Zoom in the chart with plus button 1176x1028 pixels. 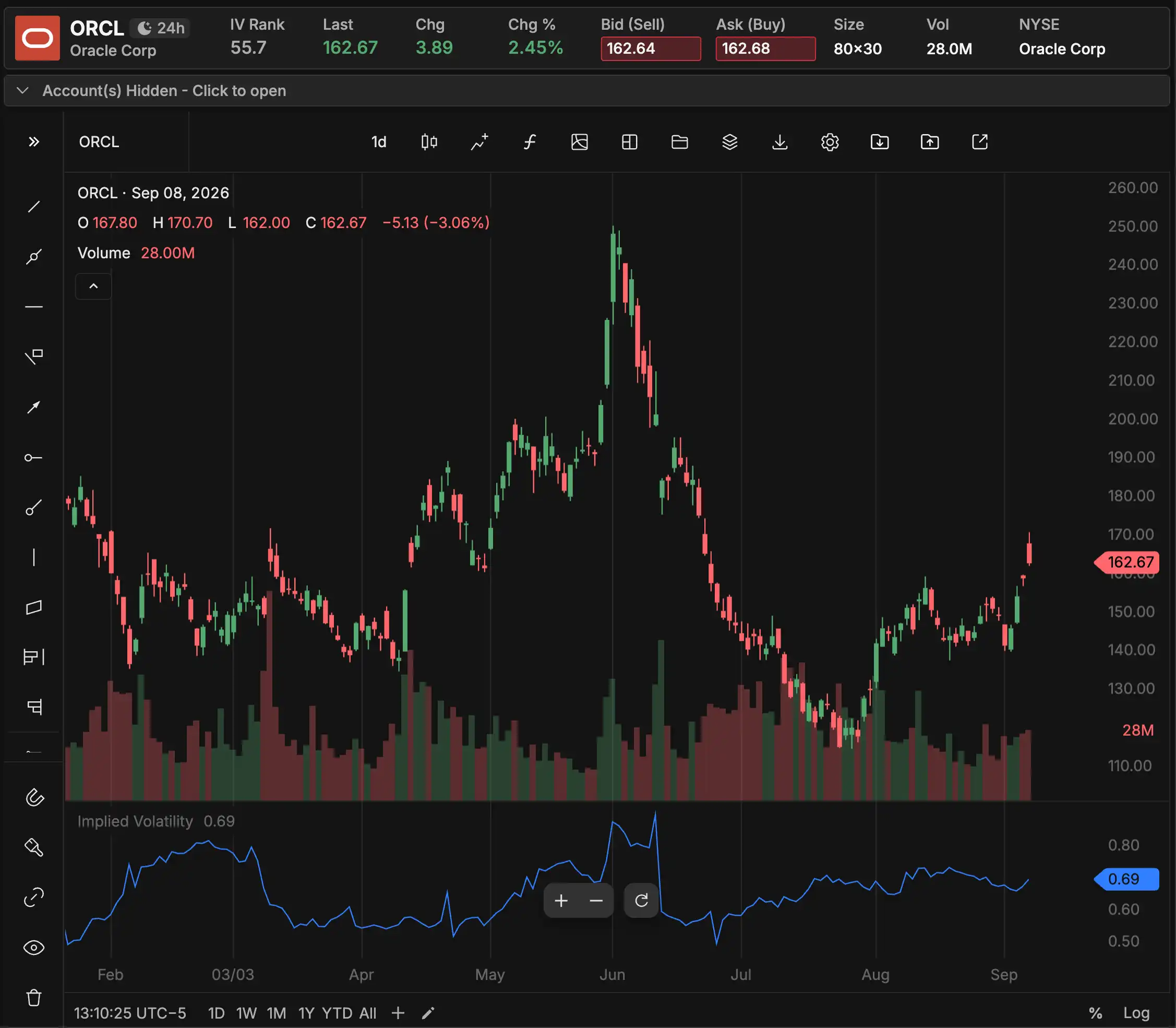coord(561,901)
